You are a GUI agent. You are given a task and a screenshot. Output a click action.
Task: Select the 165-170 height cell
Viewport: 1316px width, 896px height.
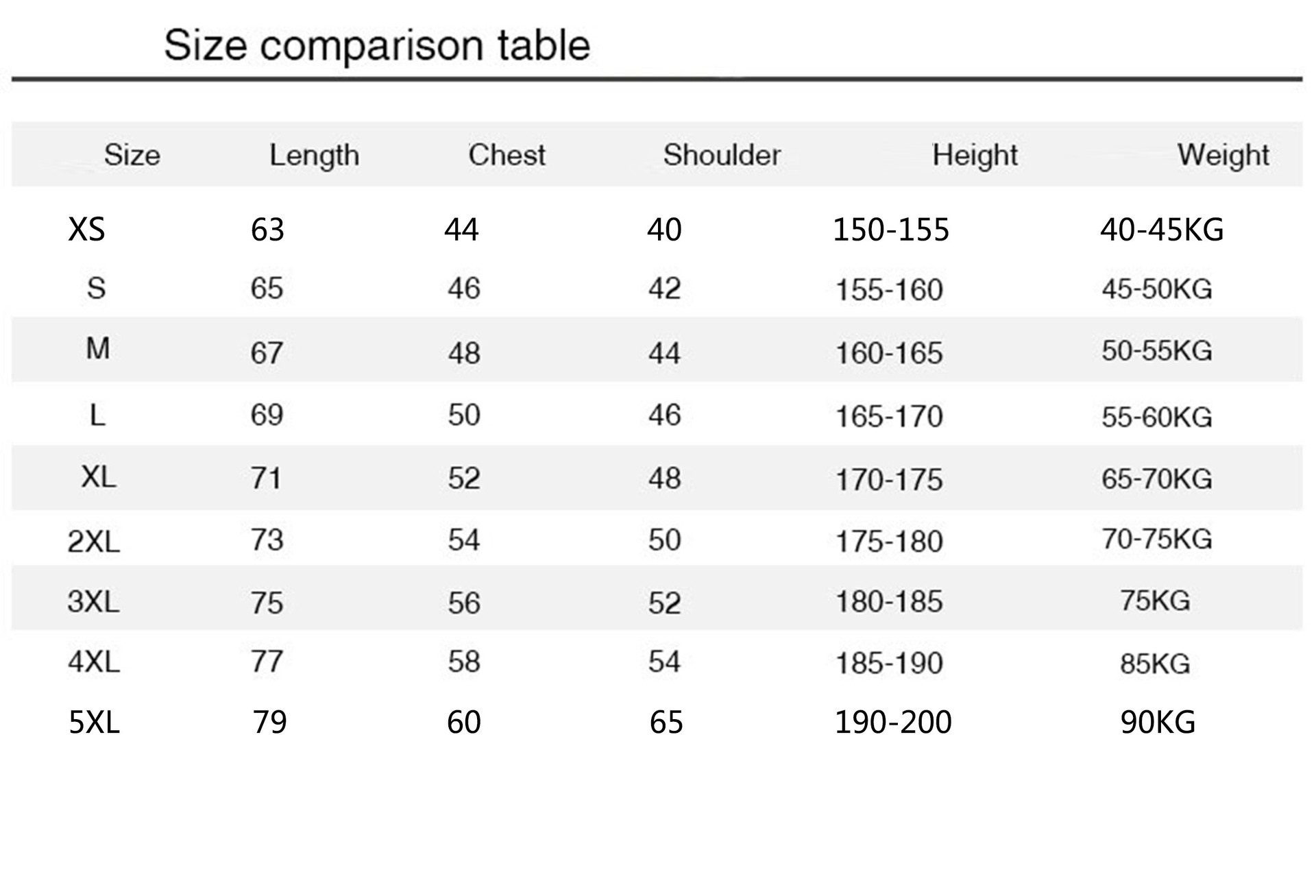889,417
